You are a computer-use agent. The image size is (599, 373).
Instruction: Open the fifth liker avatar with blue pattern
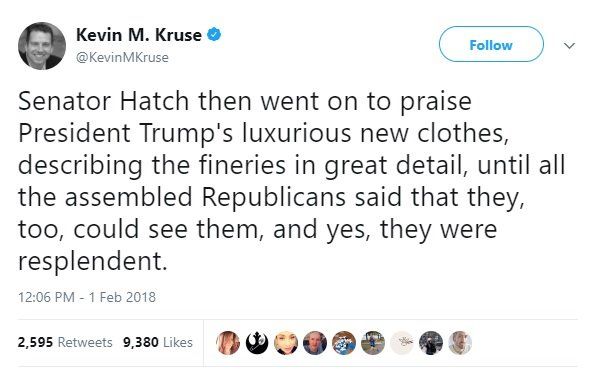pyautogui.click(x=344, y=343)
